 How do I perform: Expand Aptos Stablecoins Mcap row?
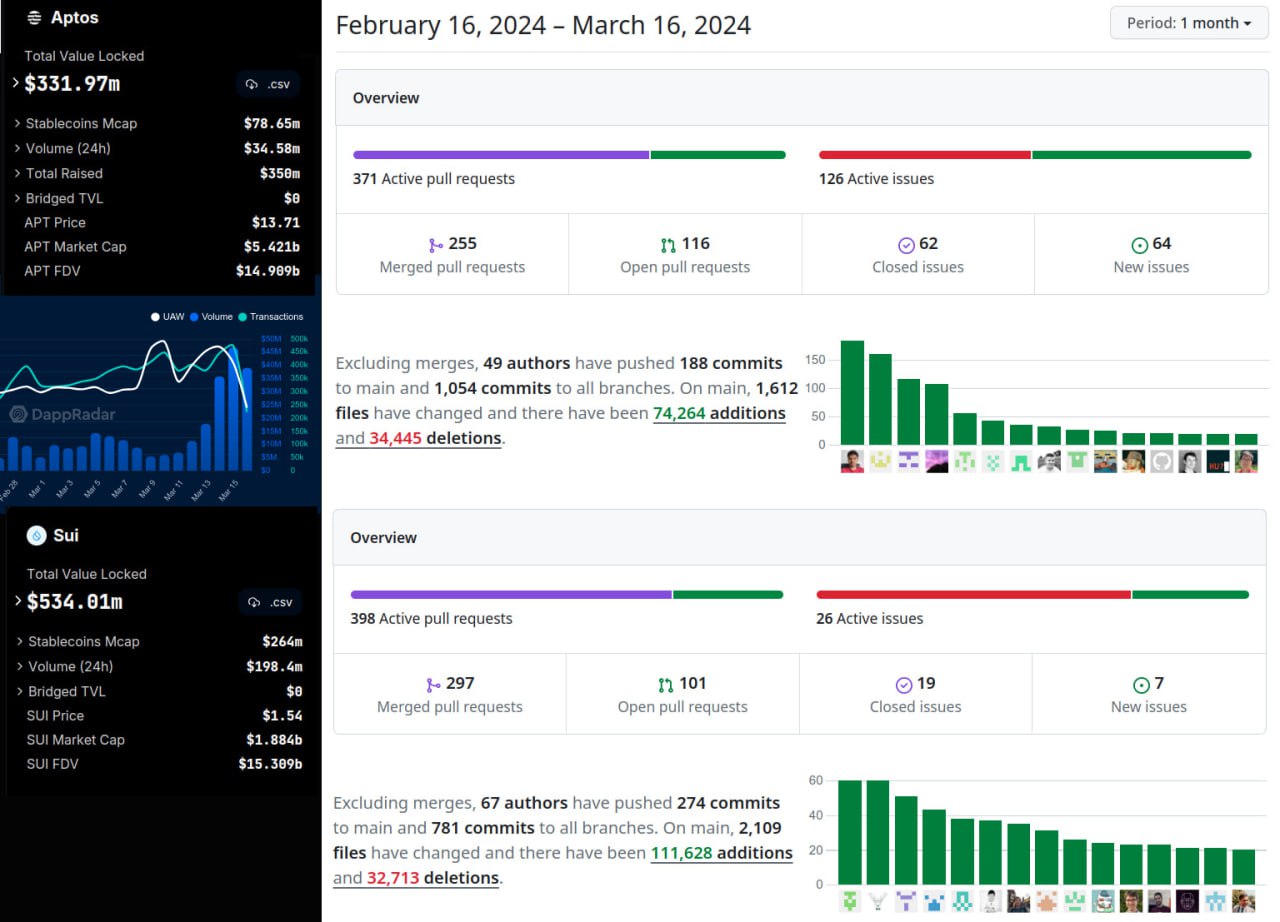click(x=18, y=124)
